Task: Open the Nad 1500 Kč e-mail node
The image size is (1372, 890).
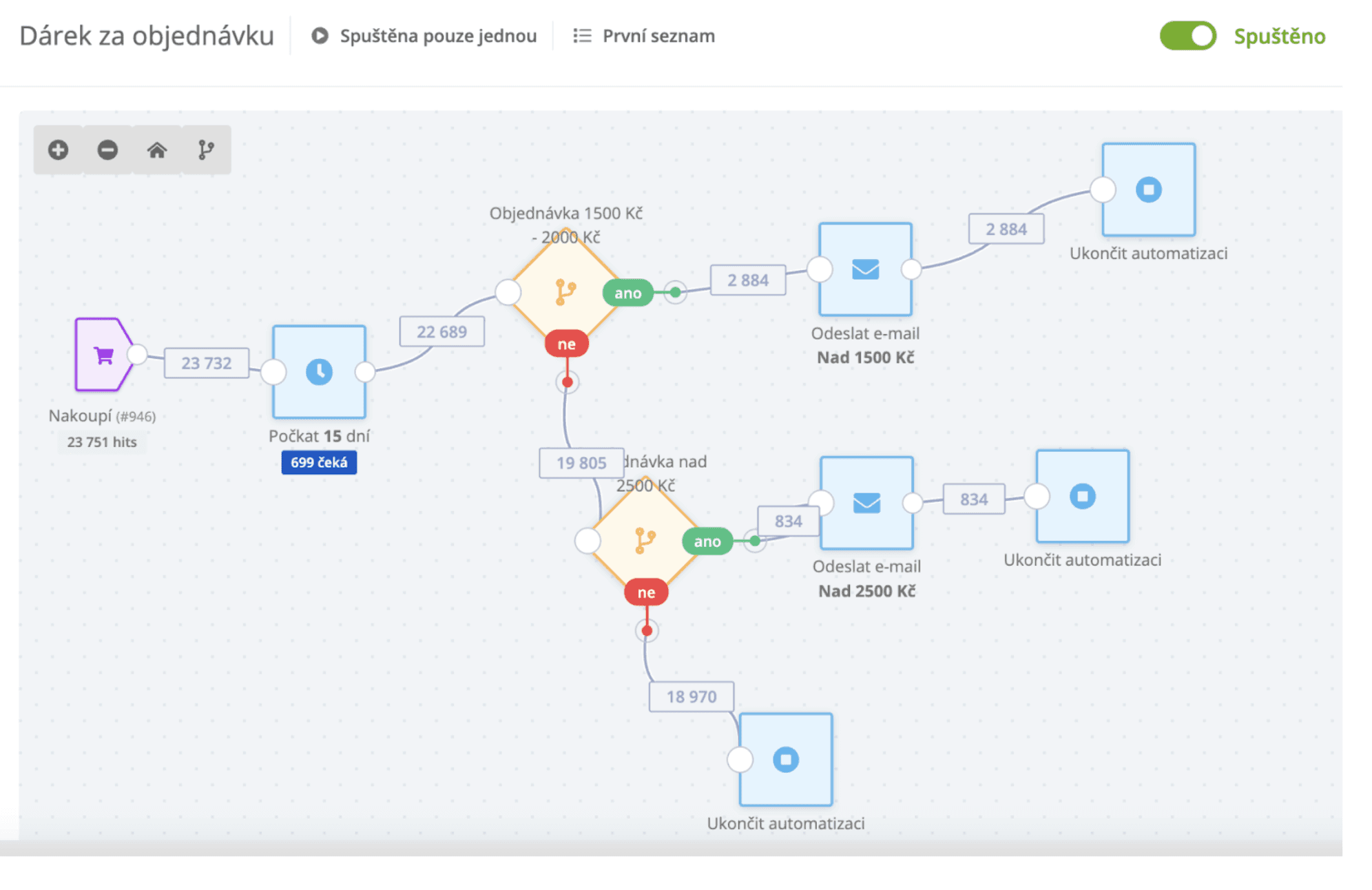Action: click(x=866, y=269)
